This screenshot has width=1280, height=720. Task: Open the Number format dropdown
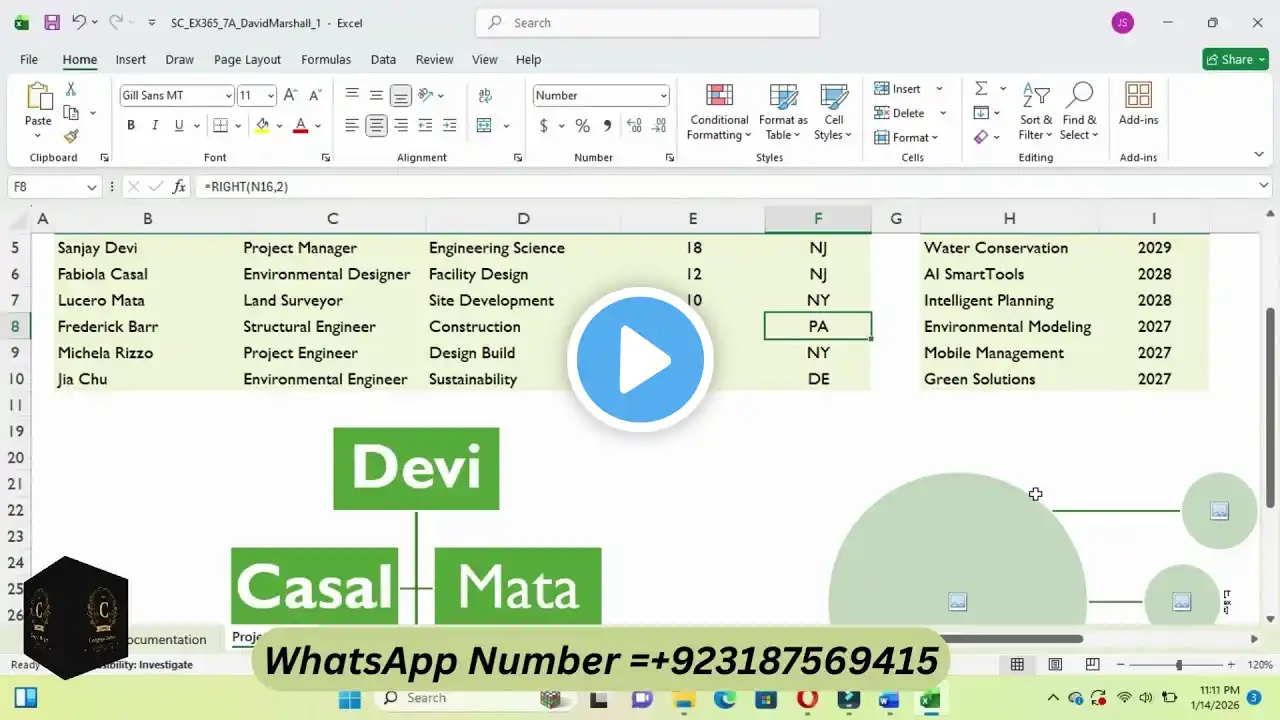(x=663, y=96)
